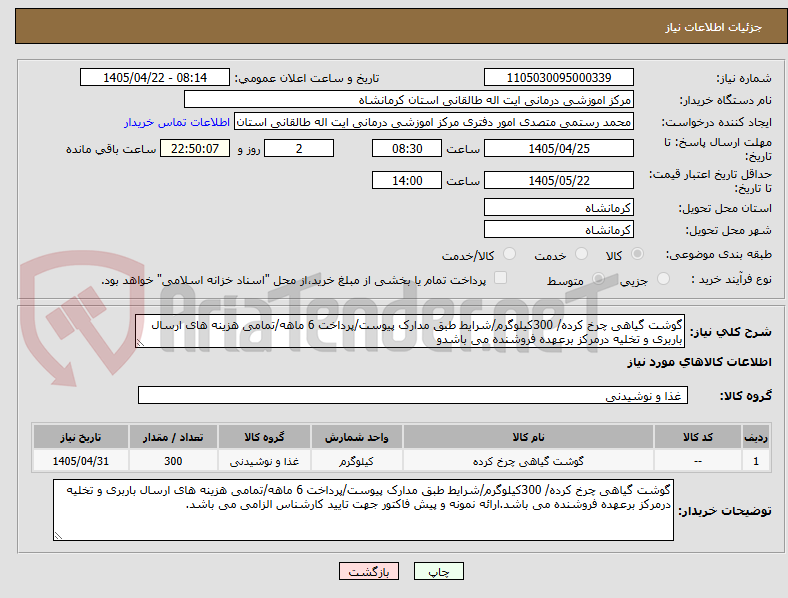Click the تعداد / مقدار column header

(x=173, y=437)
